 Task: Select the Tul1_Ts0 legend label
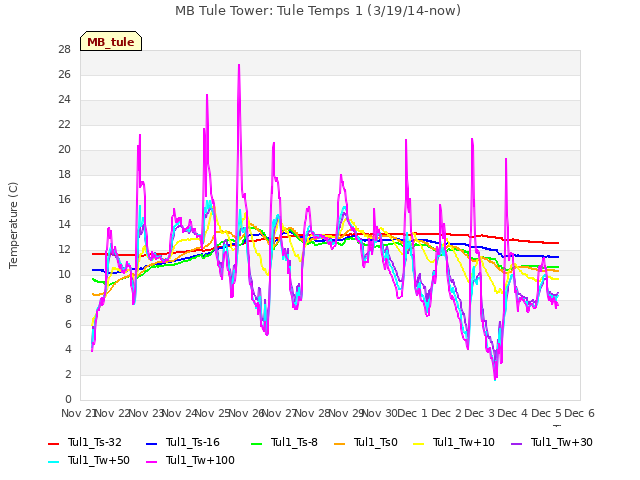pos(376,442)
